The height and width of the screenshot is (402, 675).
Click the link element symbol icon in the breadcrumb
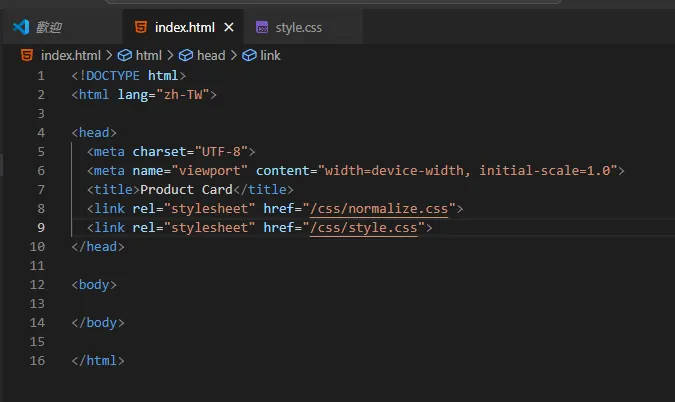pyautogui.click(x=249, y=56)
